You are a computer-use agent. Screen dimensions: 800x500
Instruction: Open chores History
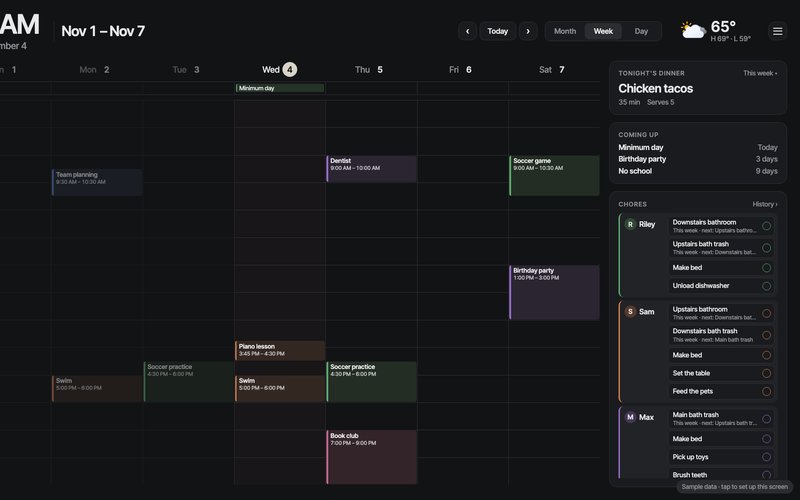click(x=765, y=204)
